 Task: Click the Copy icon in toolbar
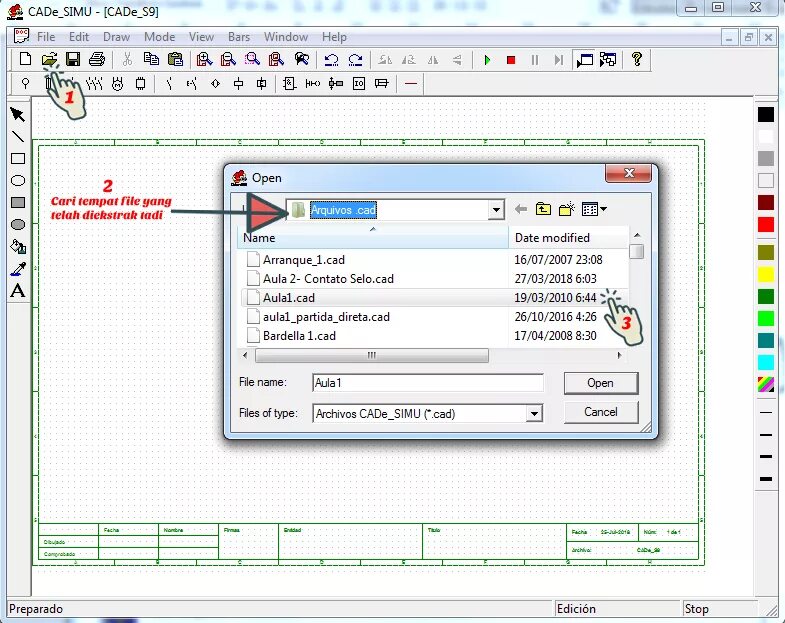[151, 60]
